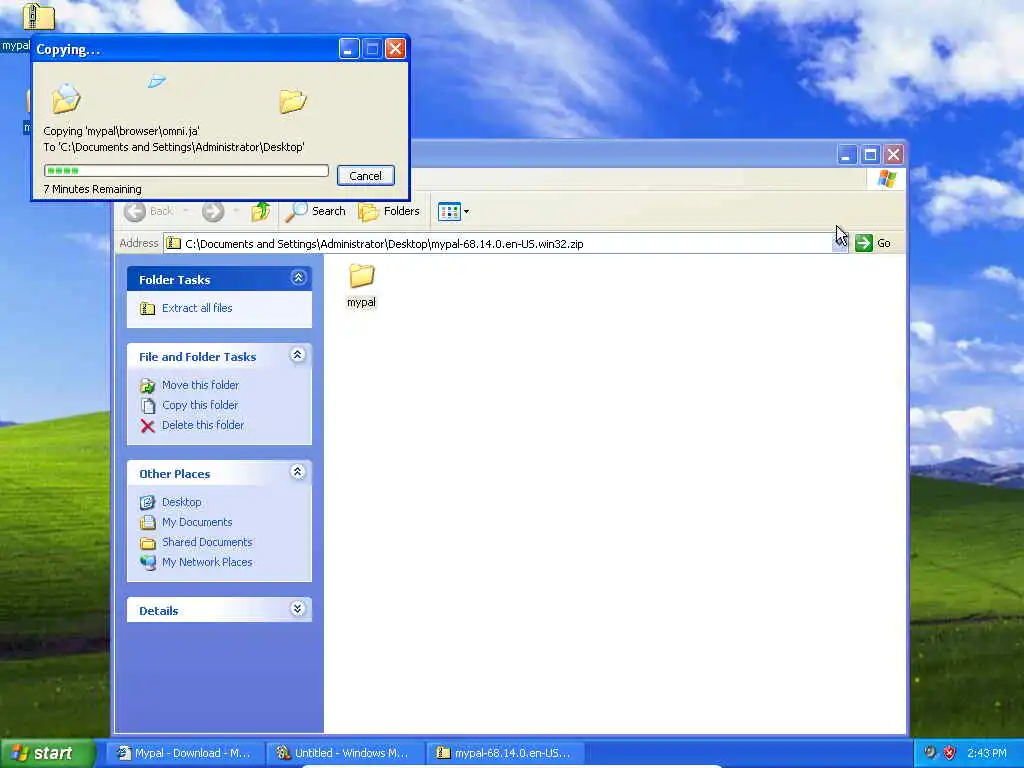1024x768 pixels.
Task: Click the Up folder toolbar icon
Action: (x=261, y=211)
